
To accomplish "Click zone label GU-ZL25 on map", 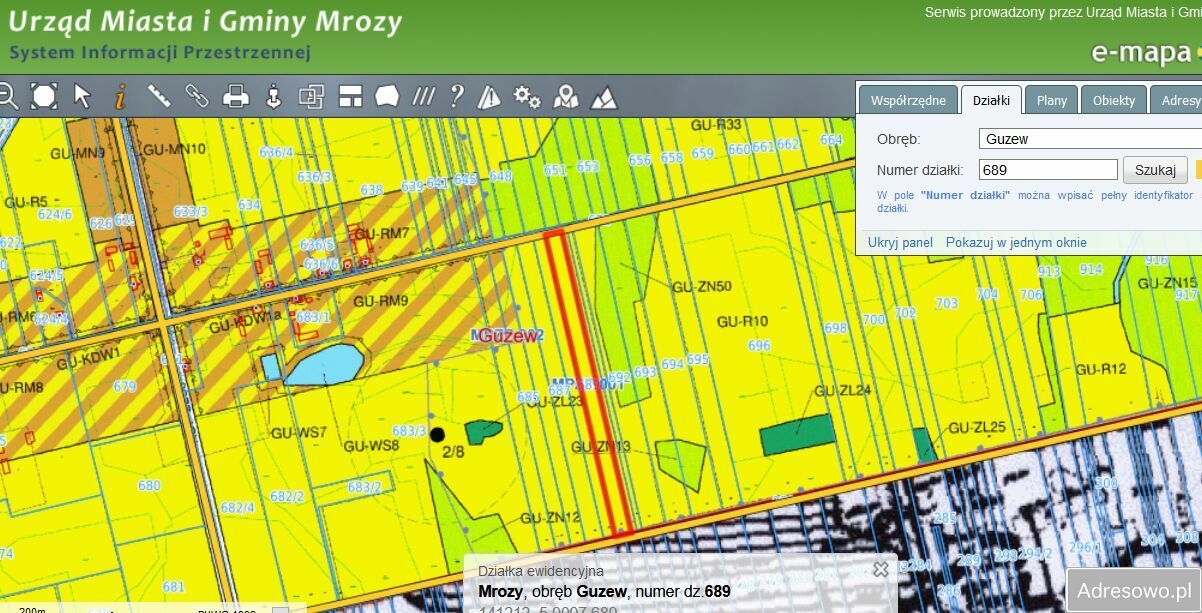I will tap(977, 428).
